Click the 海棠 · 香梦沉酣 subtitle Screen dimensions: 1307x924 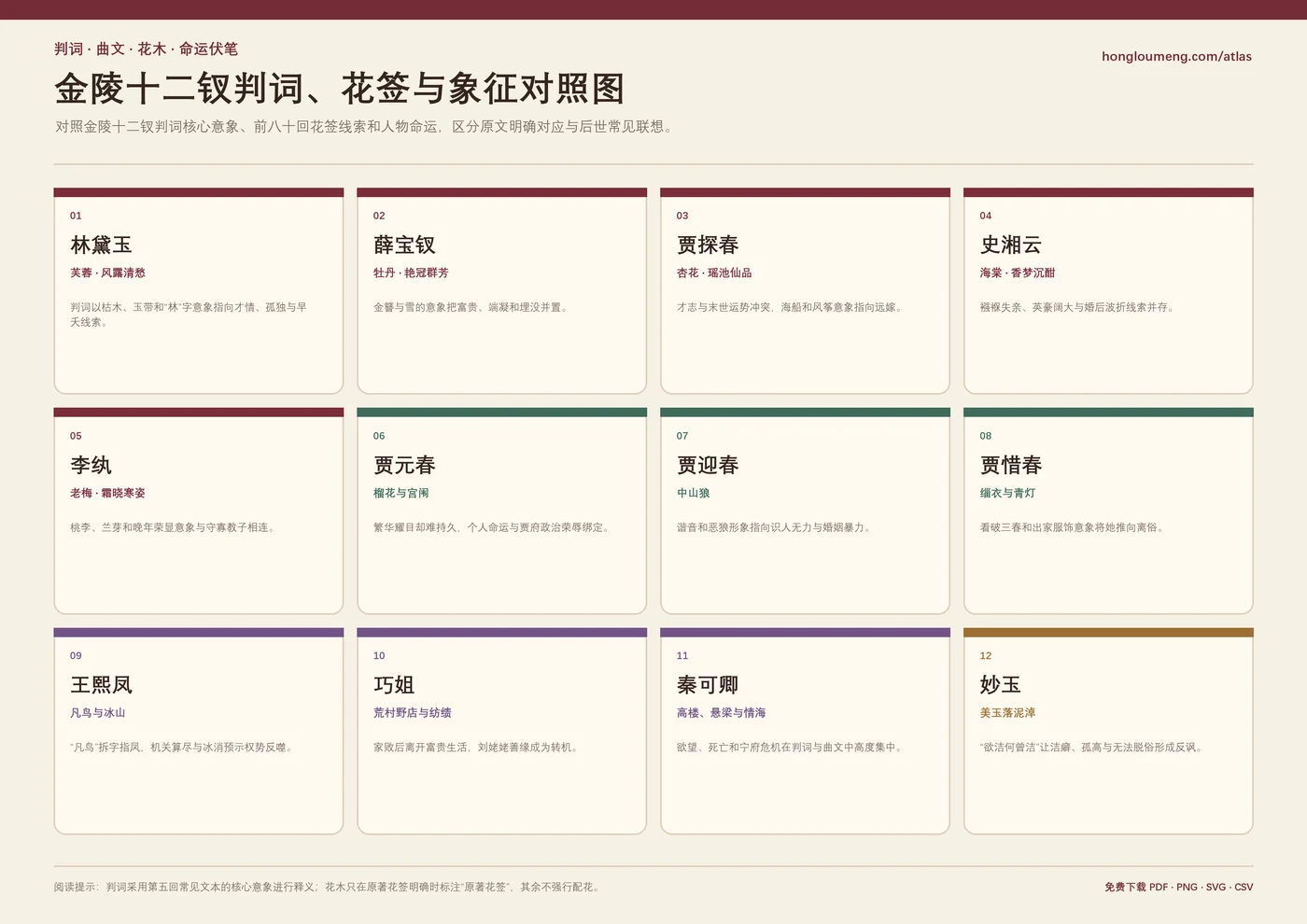tap(1018, 273)
